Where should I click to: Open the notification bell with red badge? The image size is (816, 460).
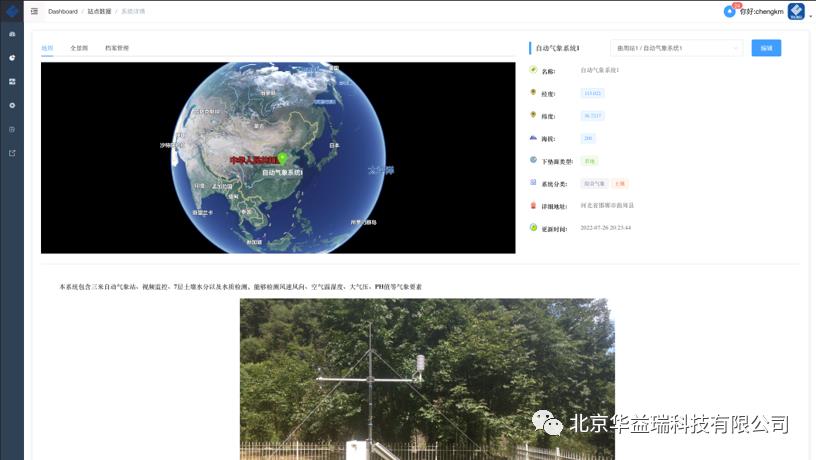point(730,11)
